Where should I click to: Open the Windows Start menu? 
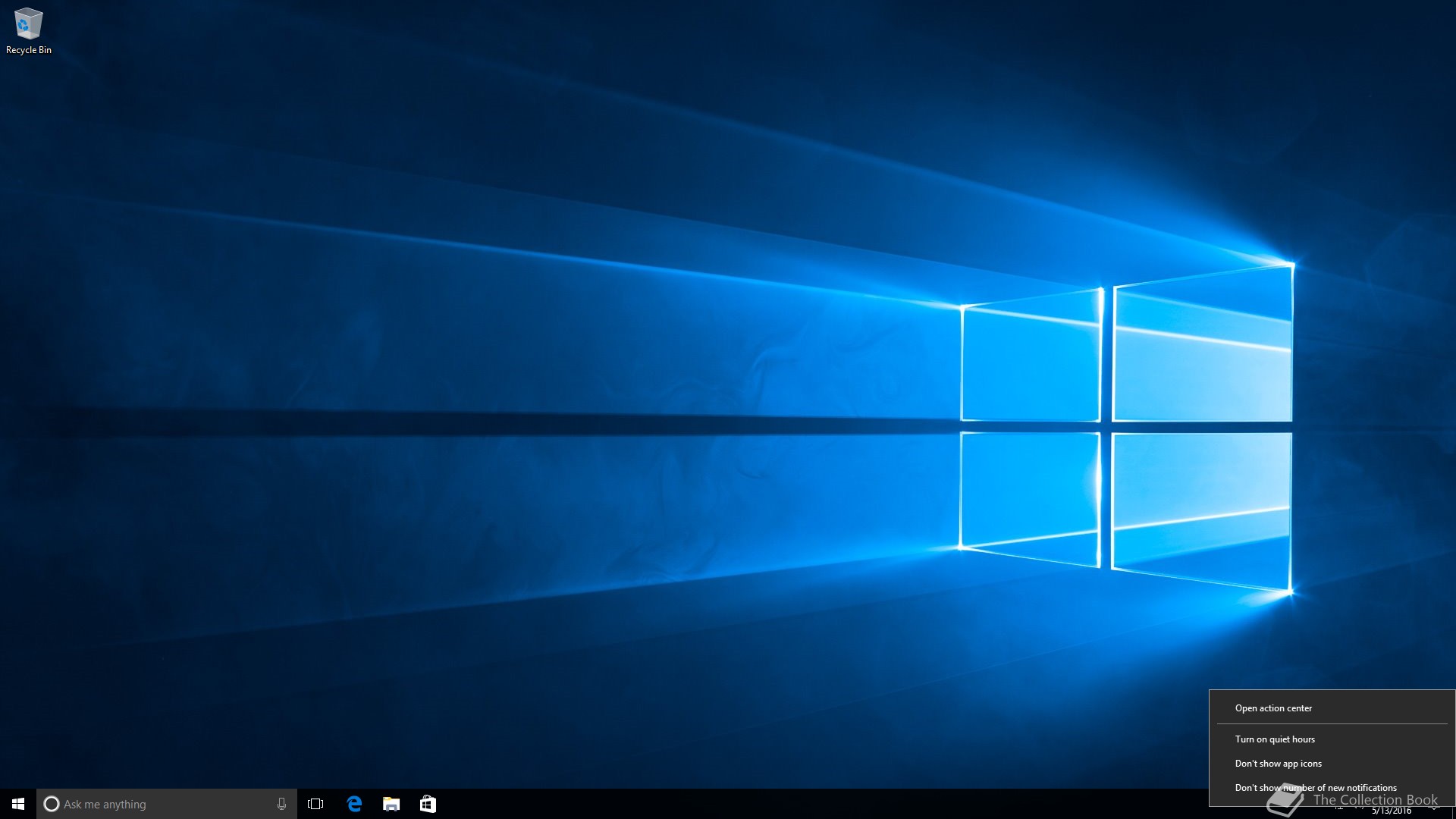click(18, 804)
